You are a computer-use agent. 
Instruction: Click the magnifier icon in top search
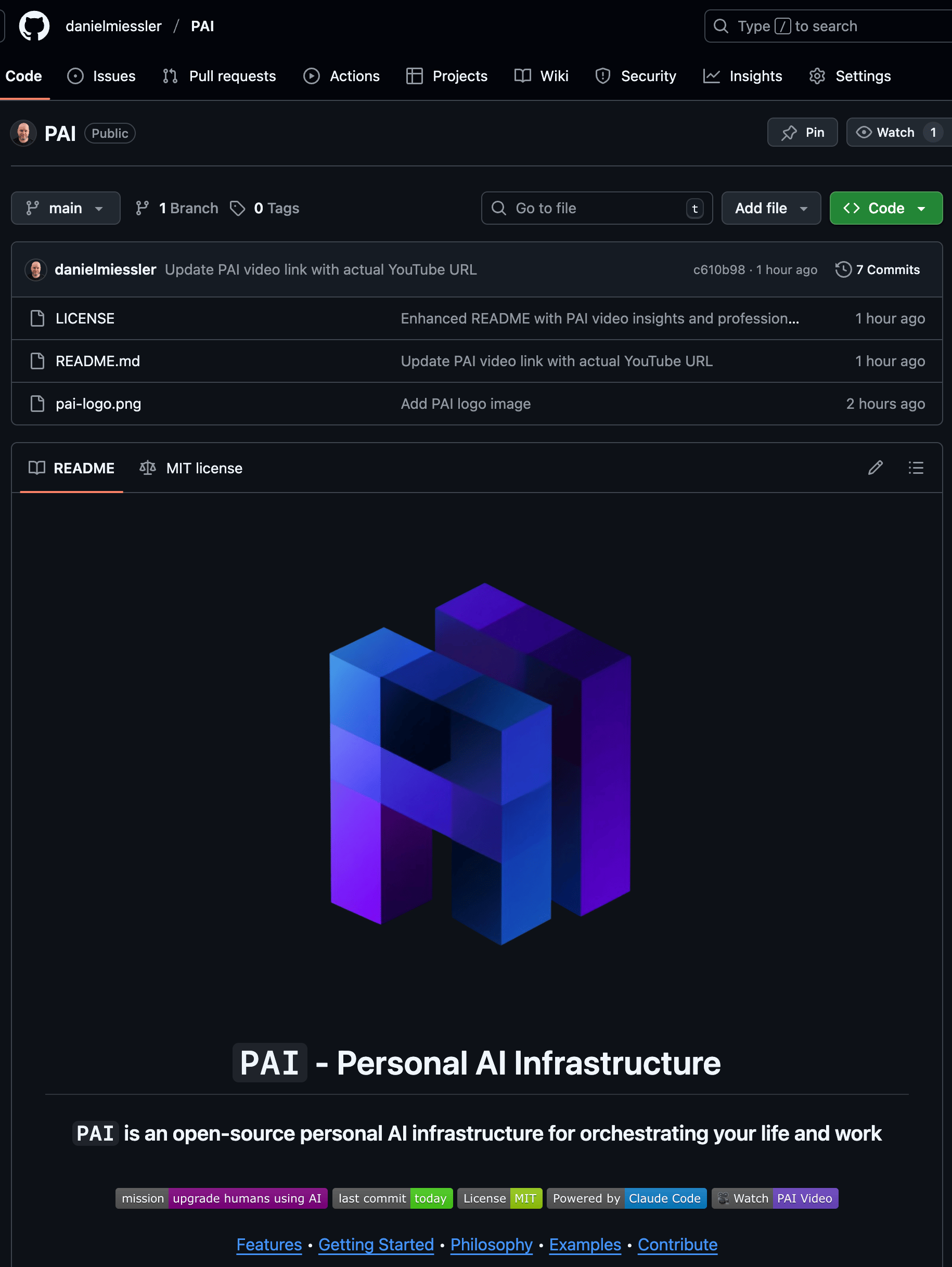pos(721,27)
